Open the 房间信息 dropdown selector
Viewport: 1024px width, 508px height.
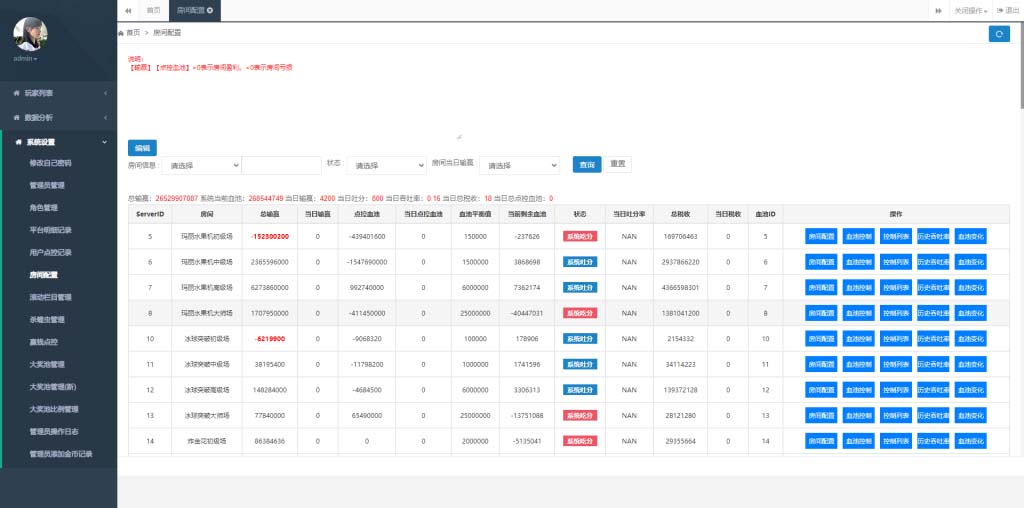click(201, 165)
